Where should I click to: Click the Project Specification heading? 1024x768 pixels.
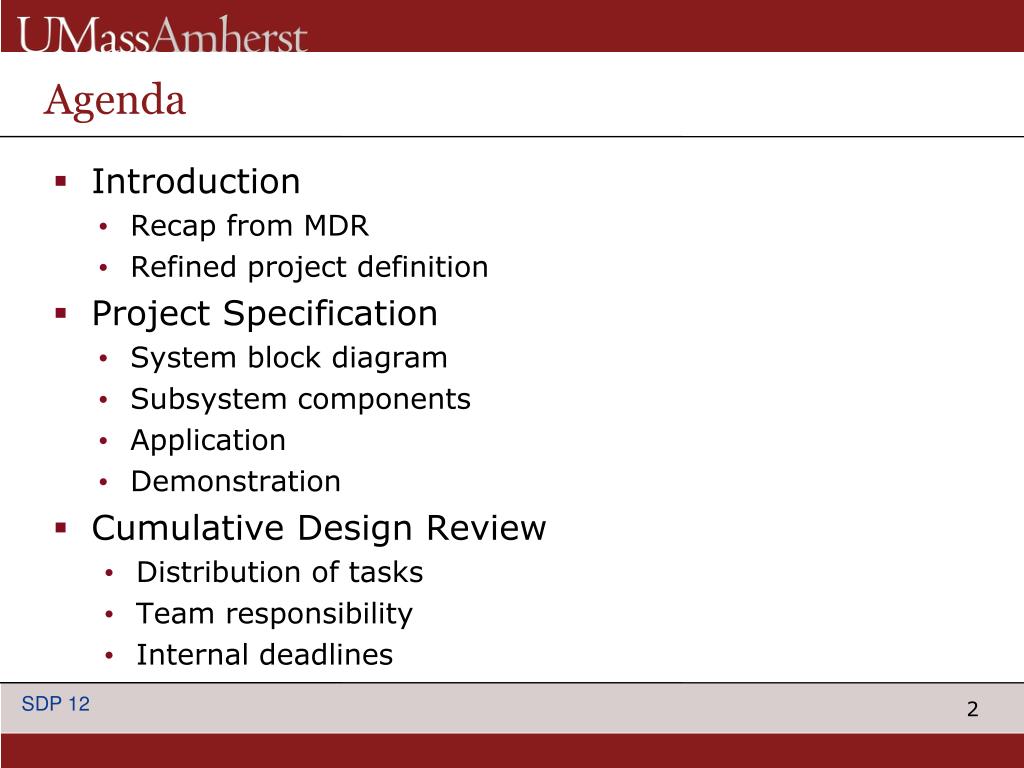coord(264,313)
